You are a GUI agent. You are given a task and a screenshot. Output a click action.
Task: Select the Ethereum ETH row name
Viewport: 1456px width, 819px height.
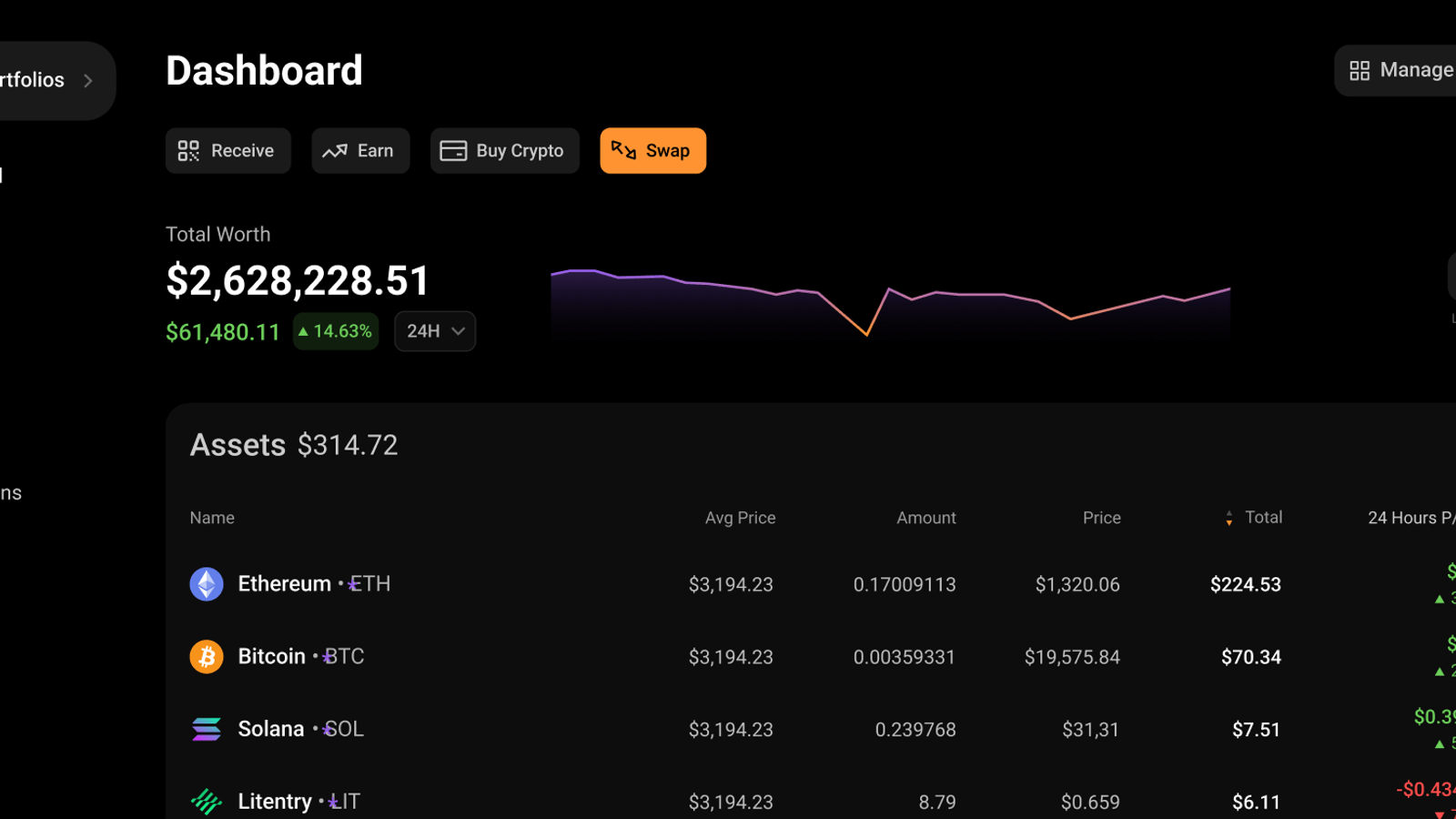pyautogui.click(x=314, y=584)
